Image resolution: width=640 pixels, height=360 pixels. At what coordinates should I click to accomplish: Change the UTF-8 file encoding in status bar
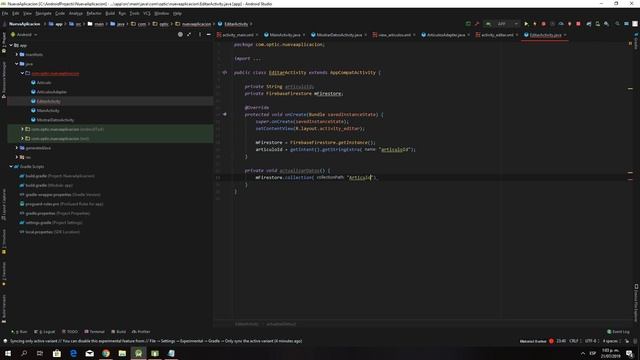click(591, 341)
